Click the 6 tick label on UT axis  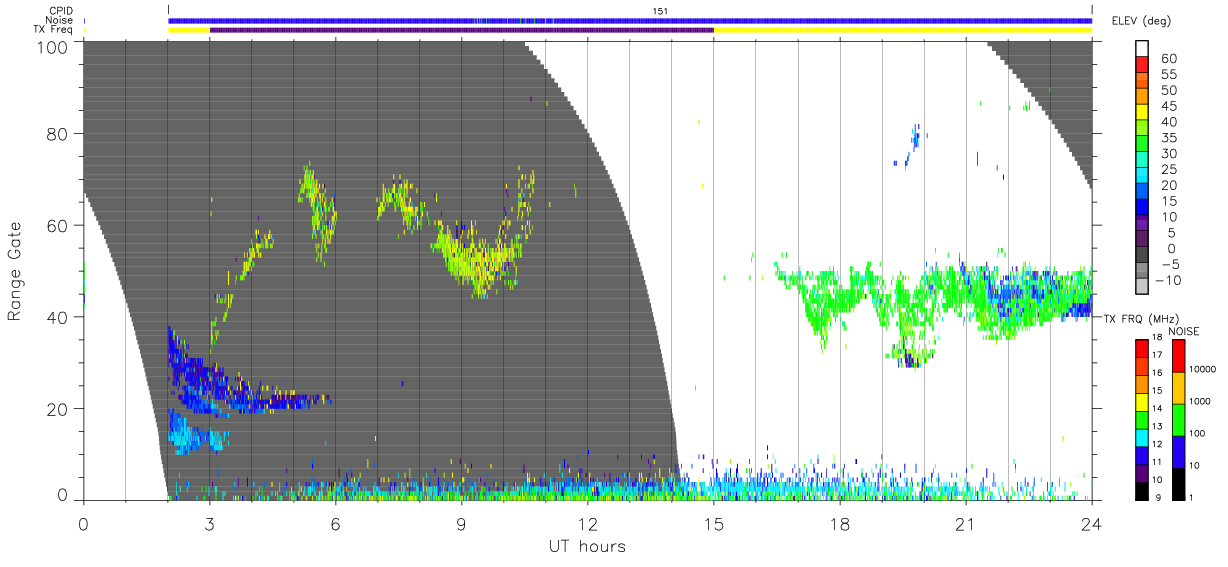(x=335, y=523)
